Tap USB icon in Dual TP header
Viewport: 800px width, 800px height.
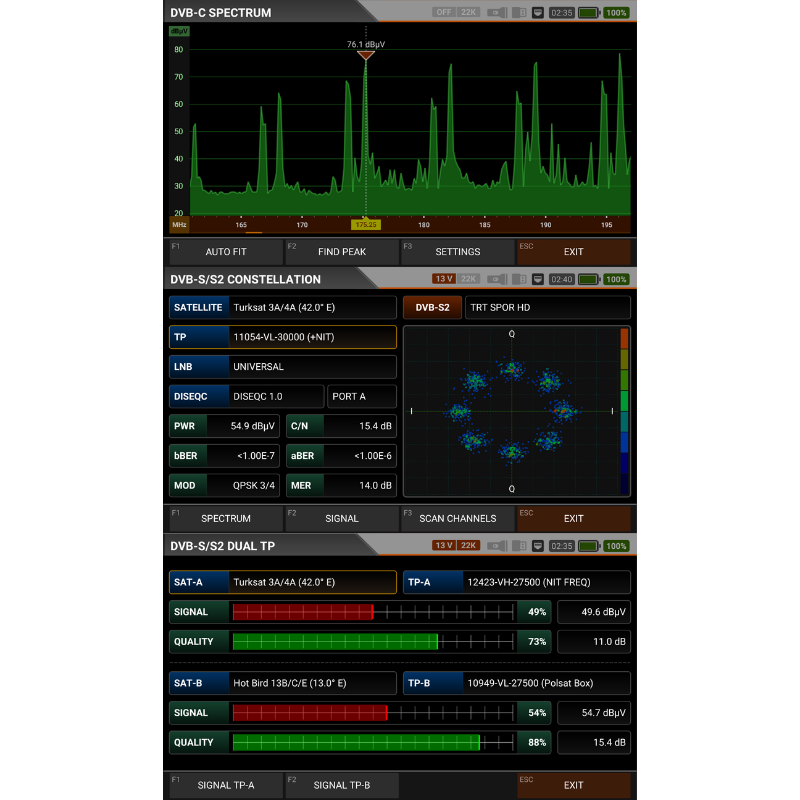[519, 546]
